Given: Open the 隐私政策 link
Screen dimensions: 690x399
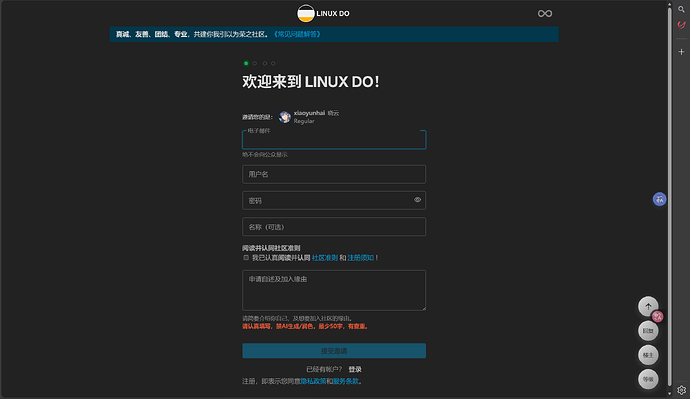Looking at the screenshot, I should (x=313, y=381).
